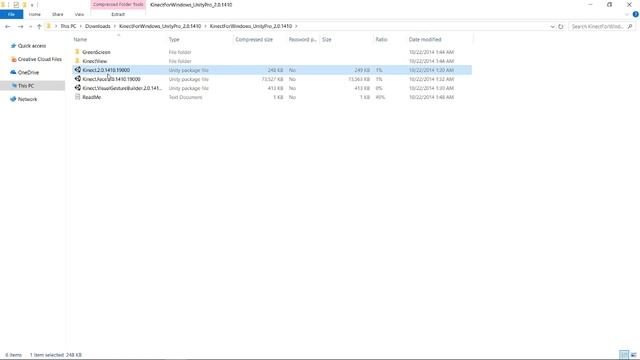640x360 pixels.
Task: Open the Extract ribbon tab
Action: tap(118, 14)
